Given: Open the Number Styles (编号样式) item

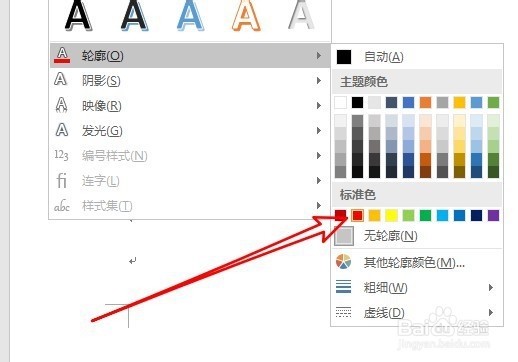Looking at the screenshot, I should (190, 156).
